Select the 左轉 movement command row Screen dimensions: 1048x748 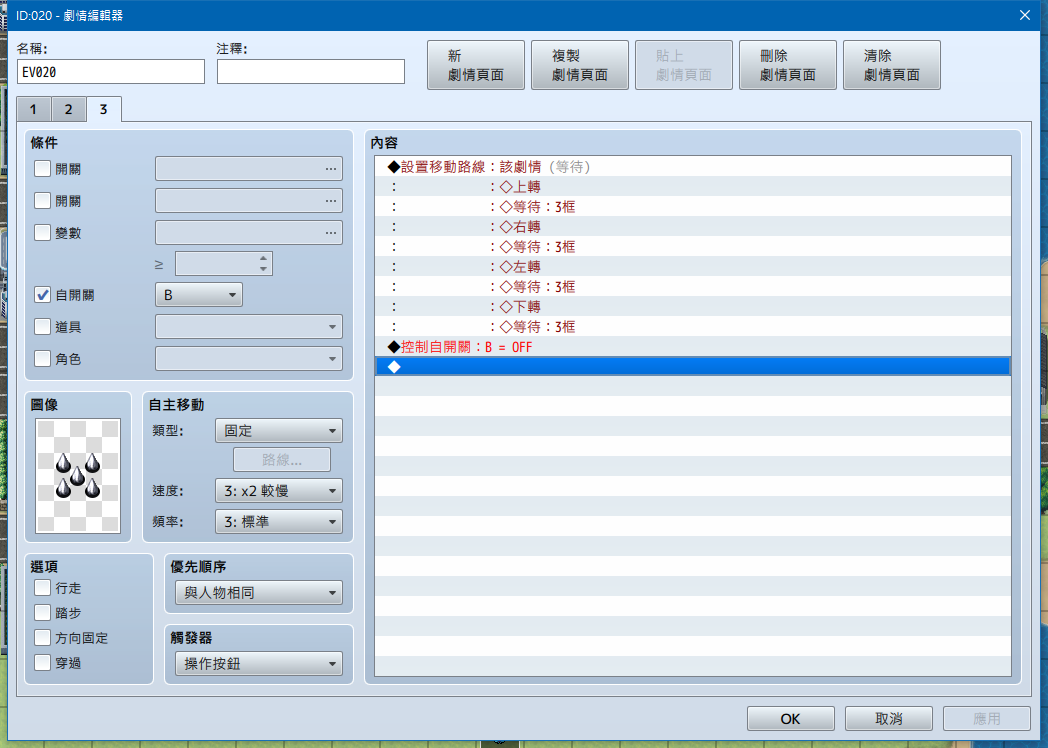[692, 267]
